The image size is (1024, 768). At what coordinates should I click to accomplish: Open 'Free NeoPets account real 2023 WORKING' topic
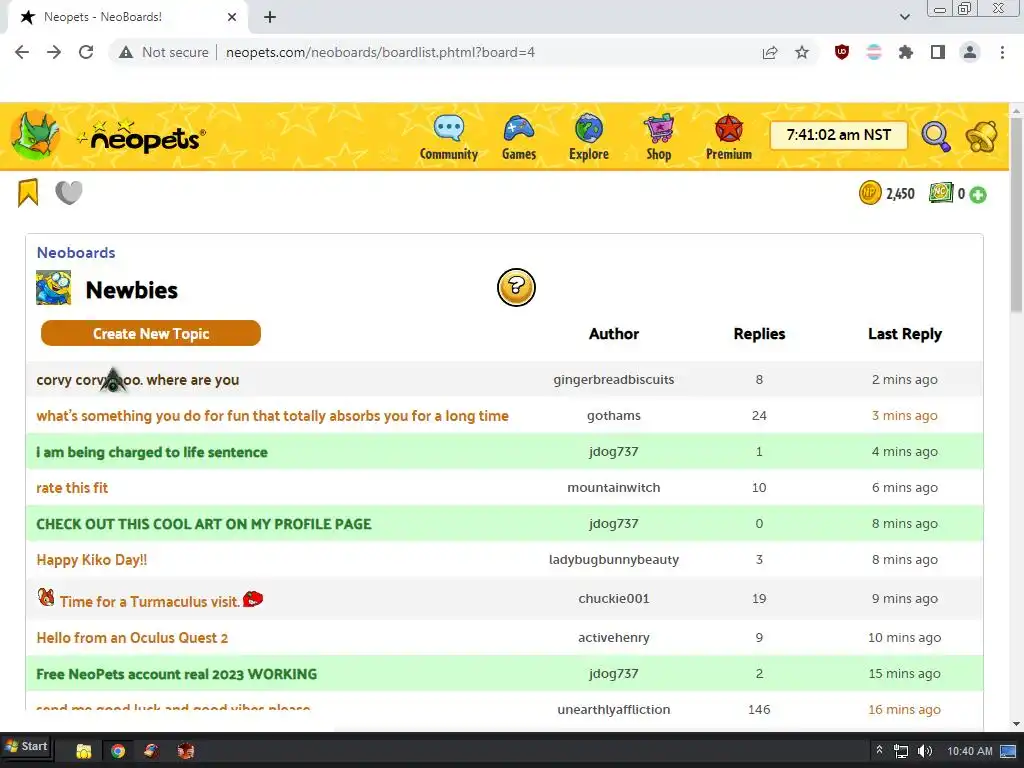point(176,674)
